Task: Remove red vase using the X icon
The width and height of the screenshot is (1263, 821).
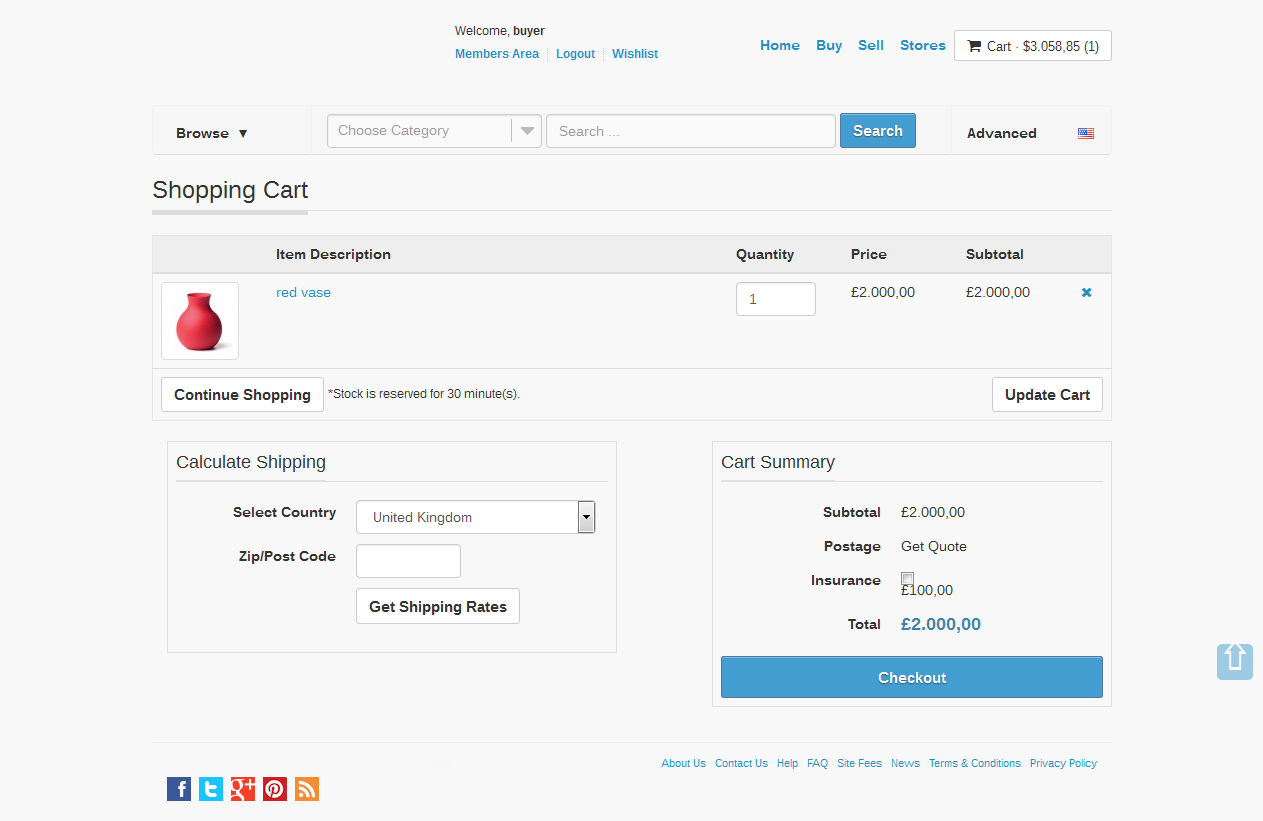Action: click(1087, 293)
